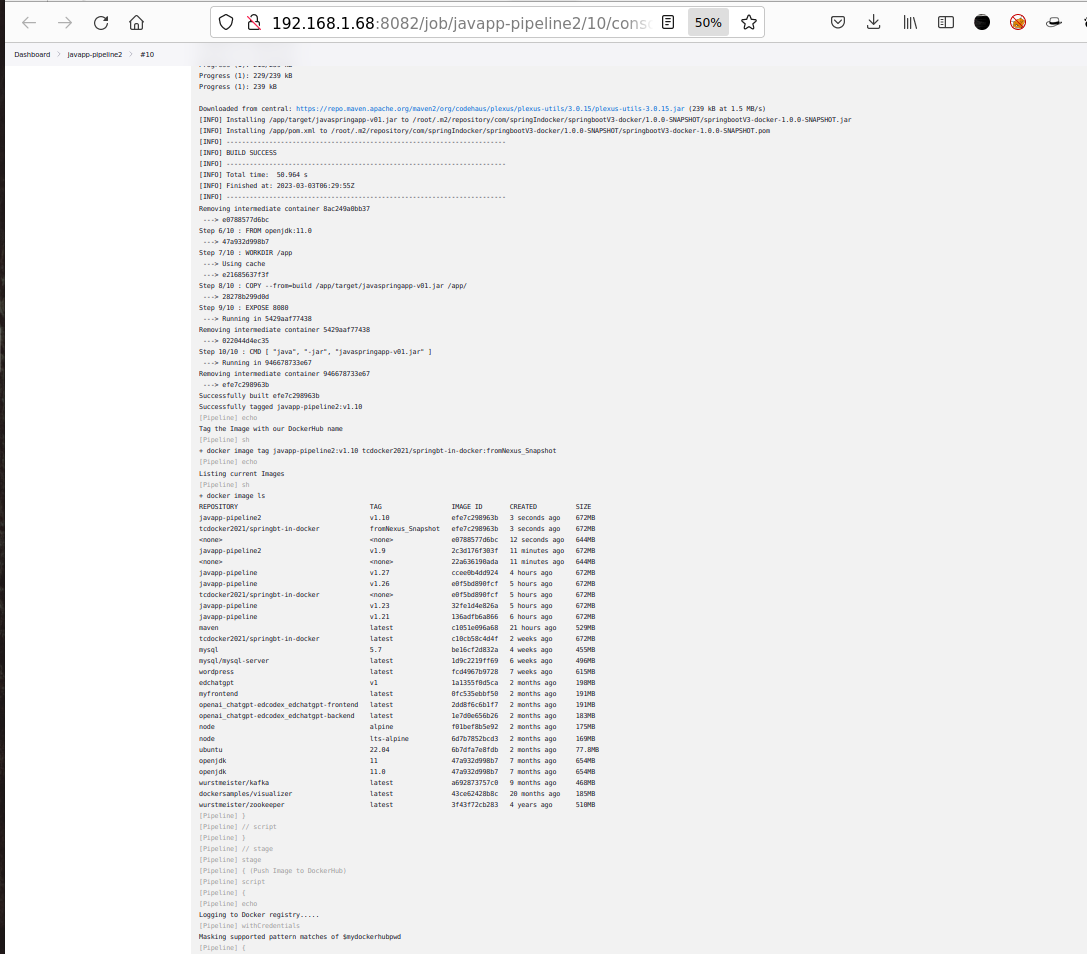This screenshot has height=954, width=1087.
Task: Click 'Logging to Docker registry.....' line
Action: click(259, 914)
